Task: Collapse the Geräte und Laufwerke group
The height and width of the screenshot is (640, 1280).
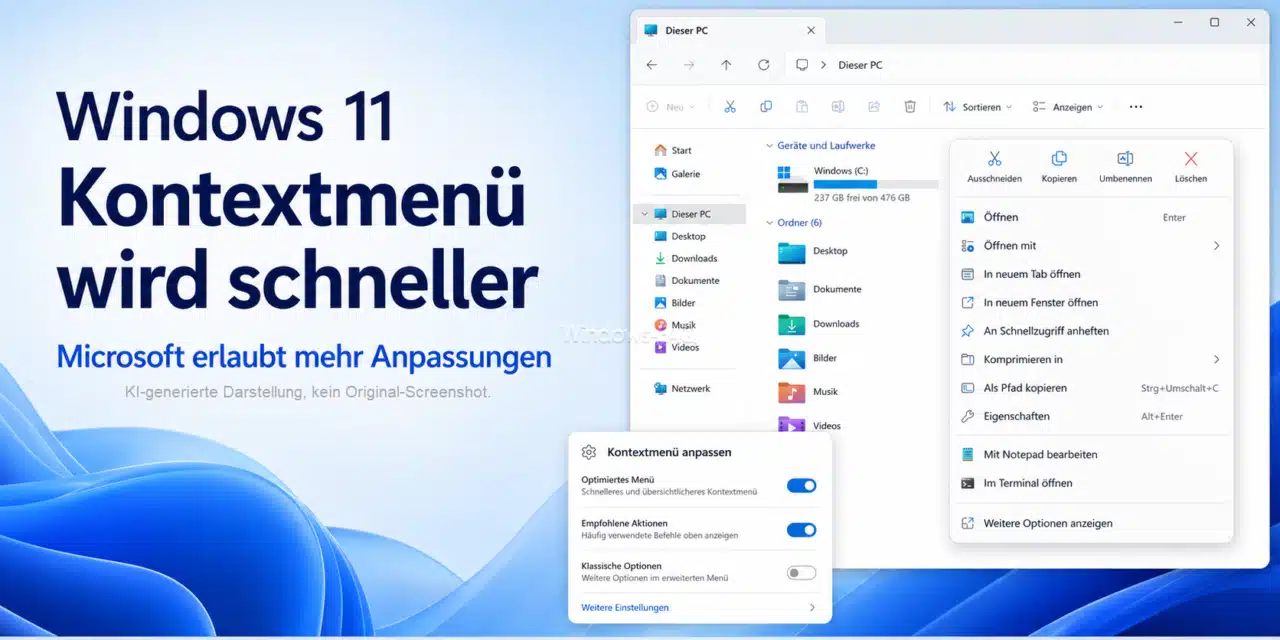Action: pyautogui.click(x=769, y=146)
